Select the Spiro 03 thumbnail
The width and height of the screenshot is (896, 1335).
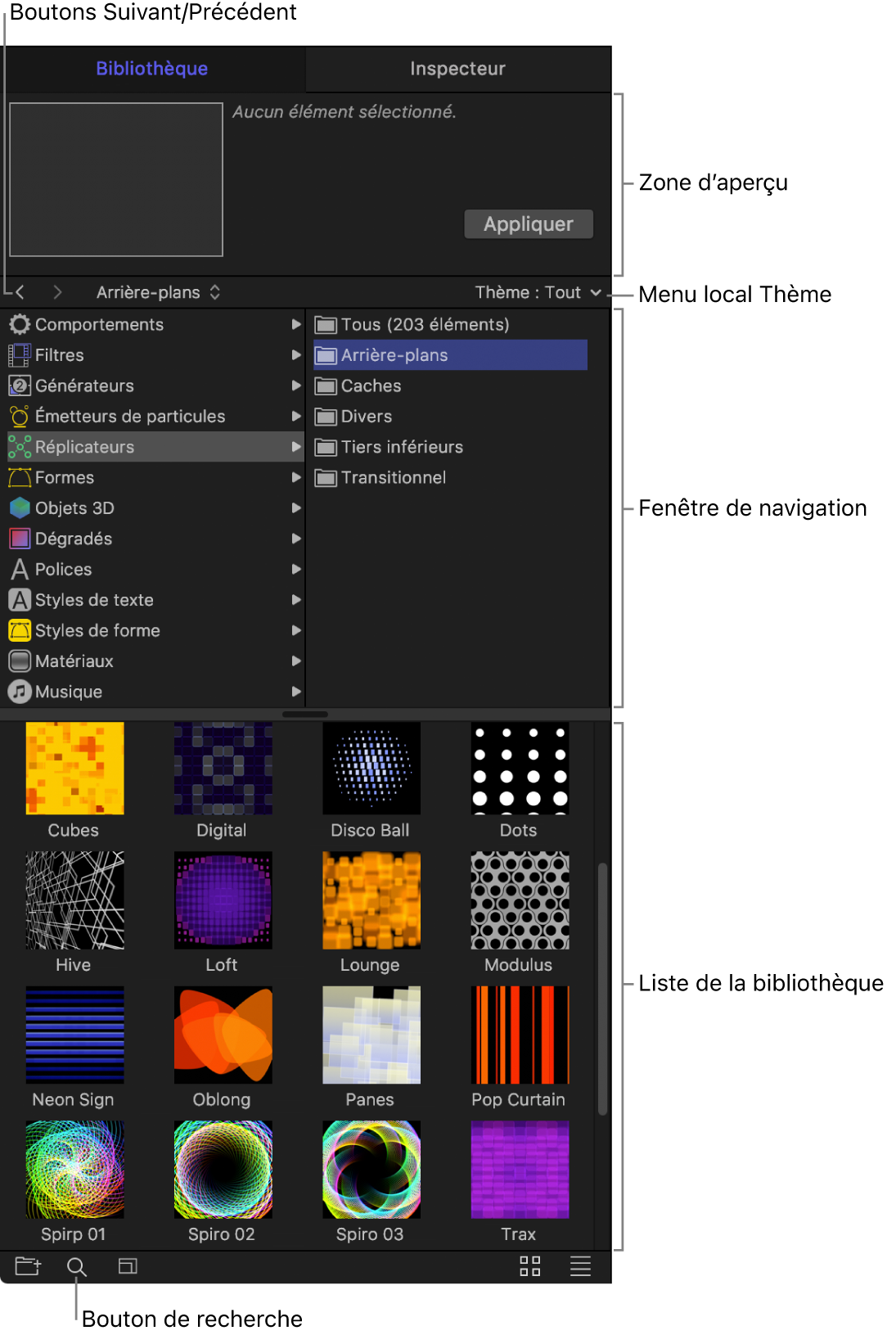(x=371, y=1170)
